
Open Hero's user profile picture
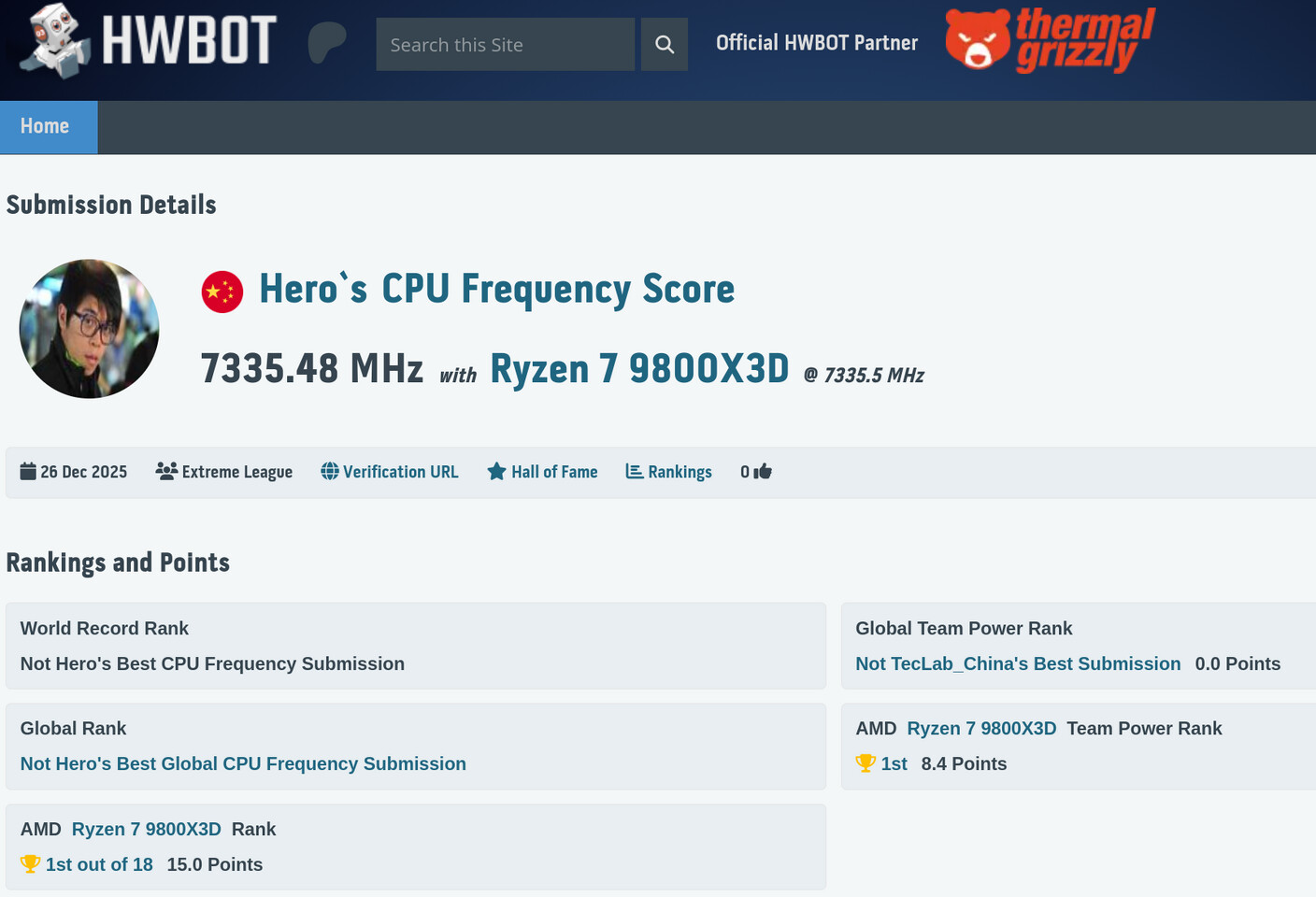[89, 329]
